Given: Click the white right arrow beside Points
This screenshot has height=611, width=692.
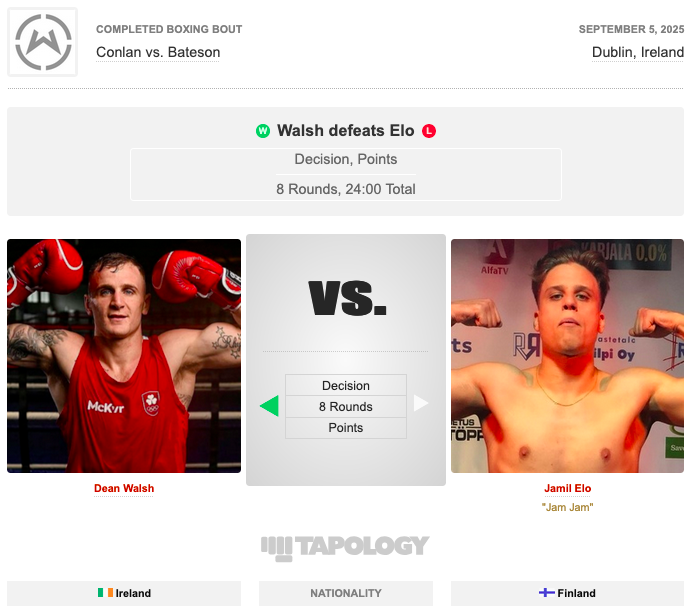Looking at the screenshot, I should (x=421, y=403).
